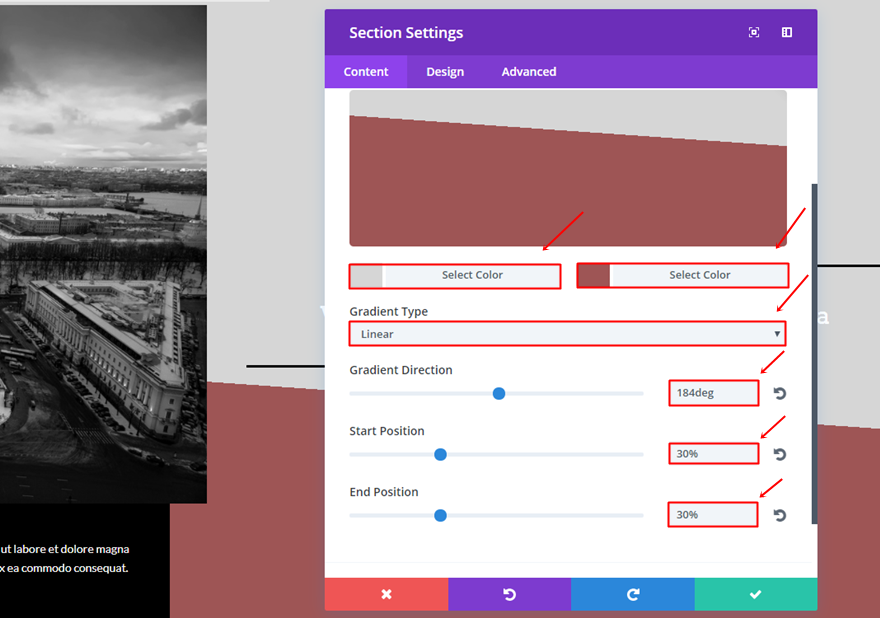Reset the Start Position value
Viewport: 880px width, 618px height.
[780, 455]
